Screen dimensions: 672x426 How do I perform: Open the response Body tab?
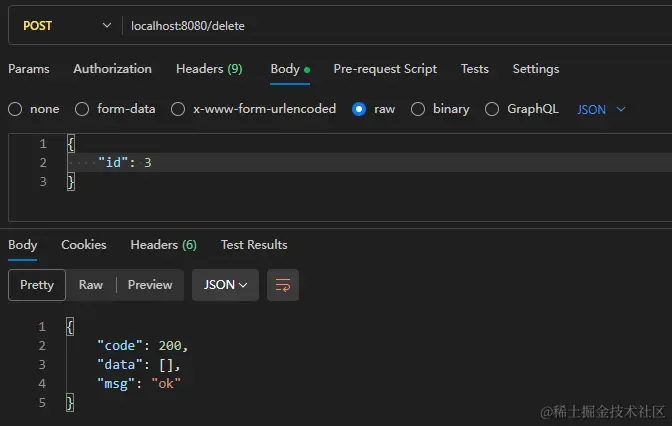pyautogui.click(x=23, y=245)
